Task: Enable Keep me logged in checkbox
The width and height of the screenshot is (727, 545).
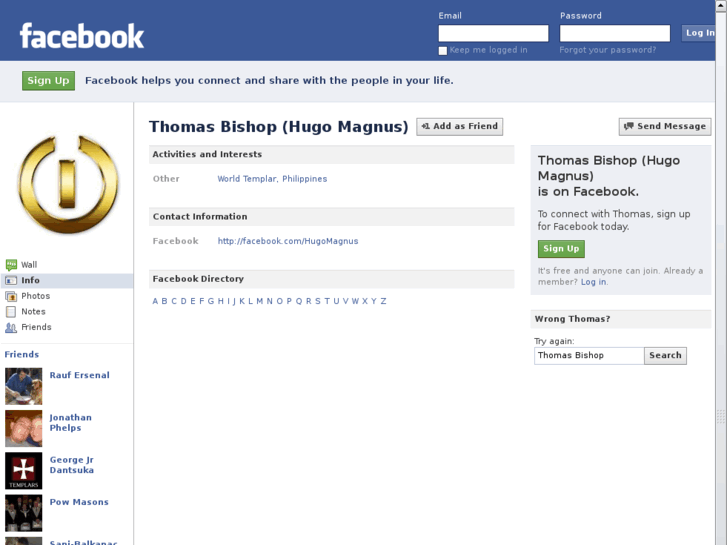Action: 443,51
